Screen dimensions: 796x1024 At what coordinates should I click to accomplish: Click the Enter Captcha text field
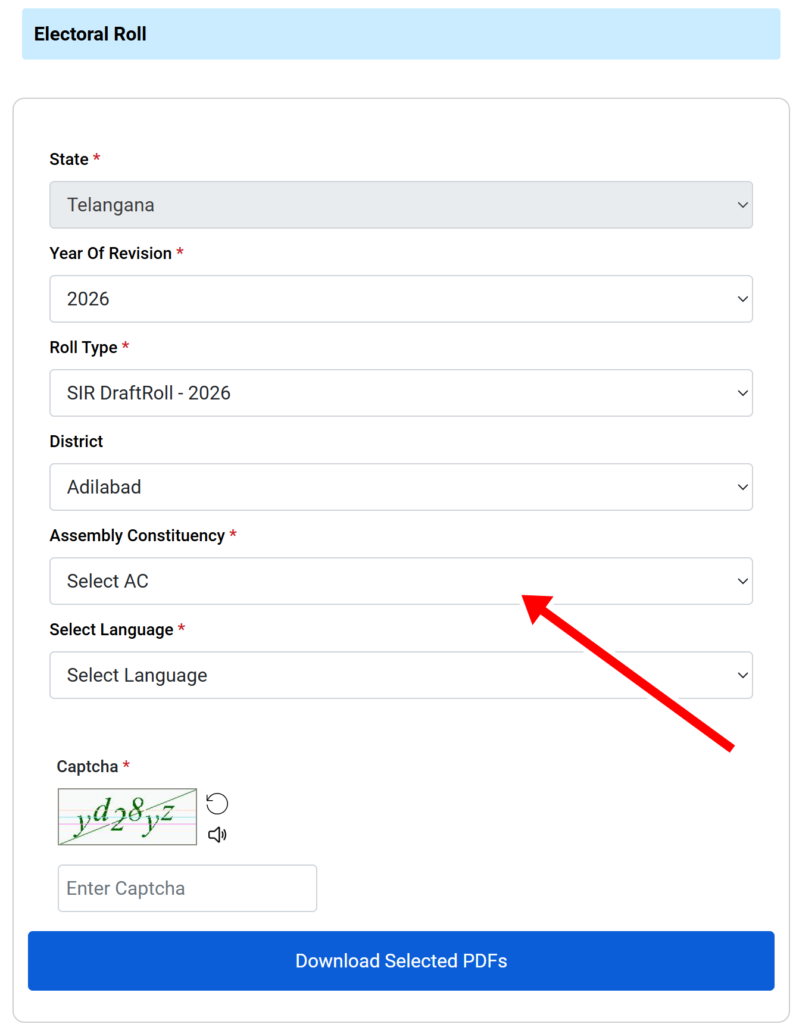(x=187, y=888)
